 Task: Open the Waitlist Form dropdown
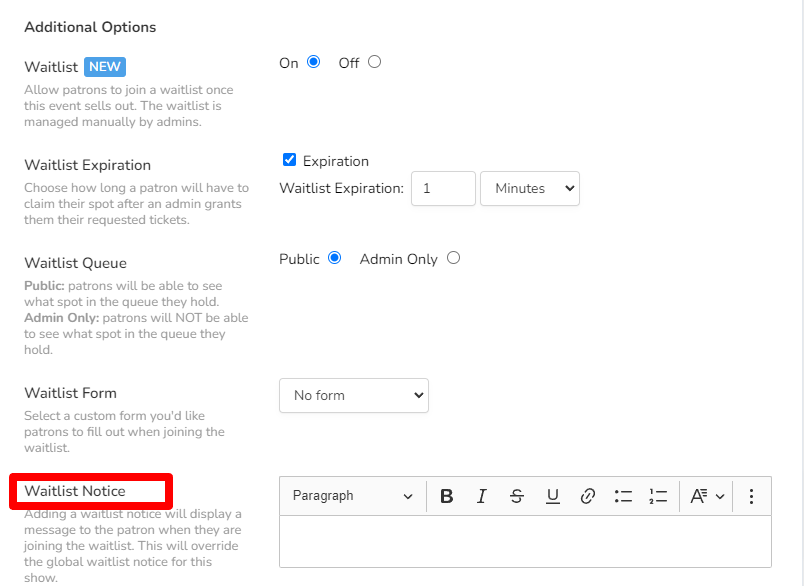click(353, 395)
